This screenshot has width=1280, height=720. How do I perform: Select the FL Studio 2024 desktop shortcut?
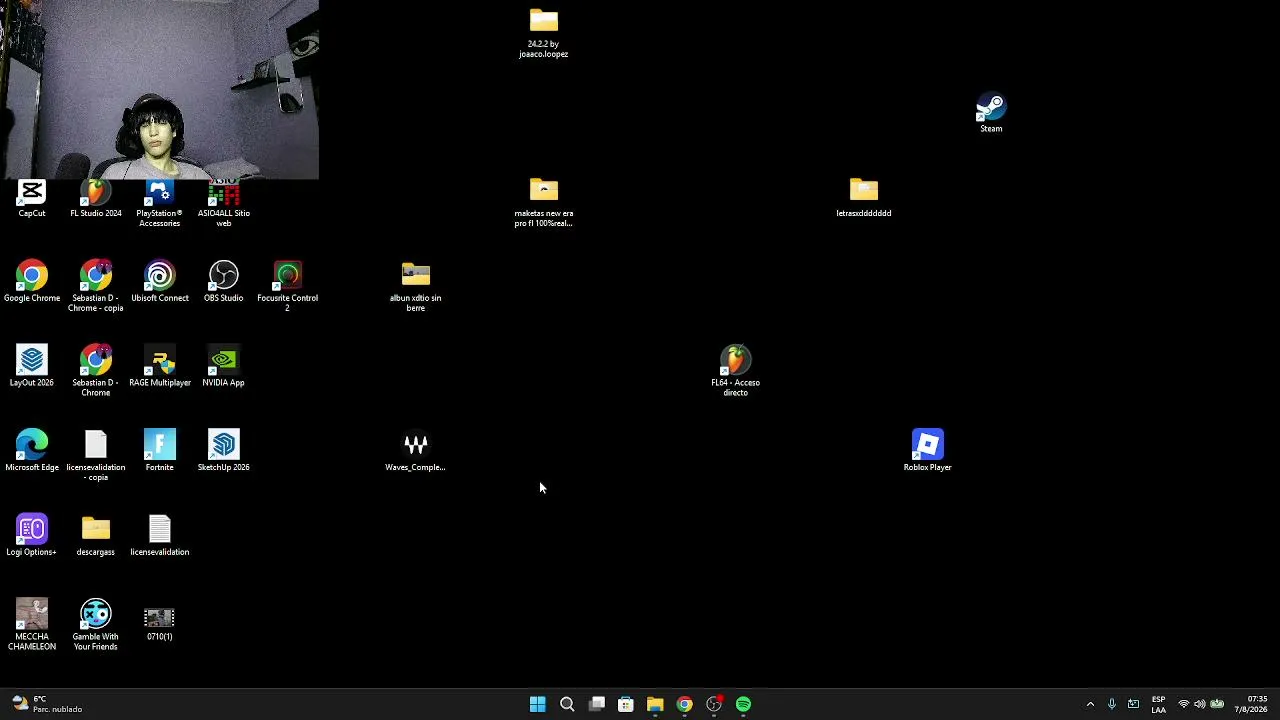click(96, 198)
